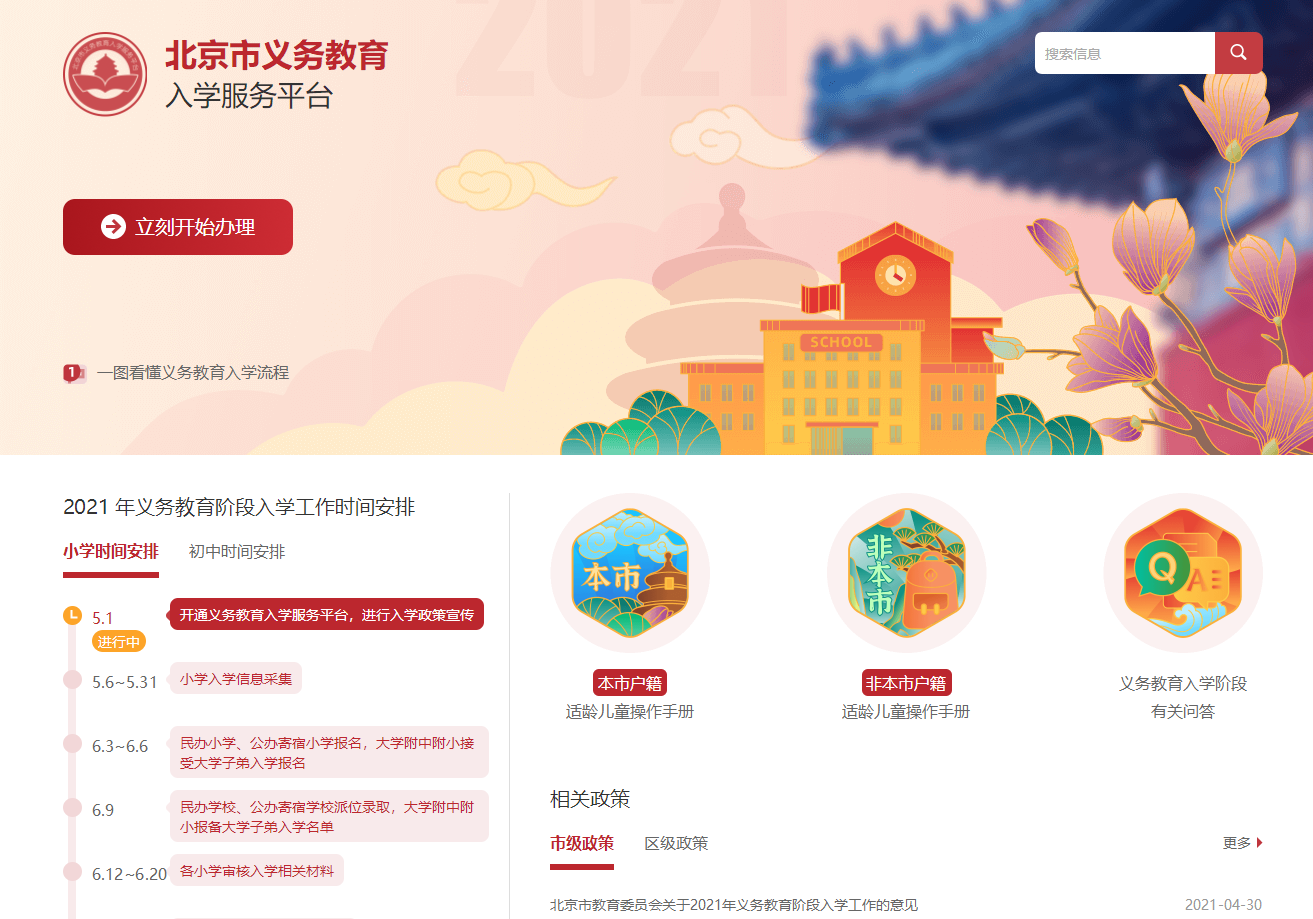Click 小学入学信息采集 timeline entry
This screenshot has height=919, width=1313.
click(236, 678)
